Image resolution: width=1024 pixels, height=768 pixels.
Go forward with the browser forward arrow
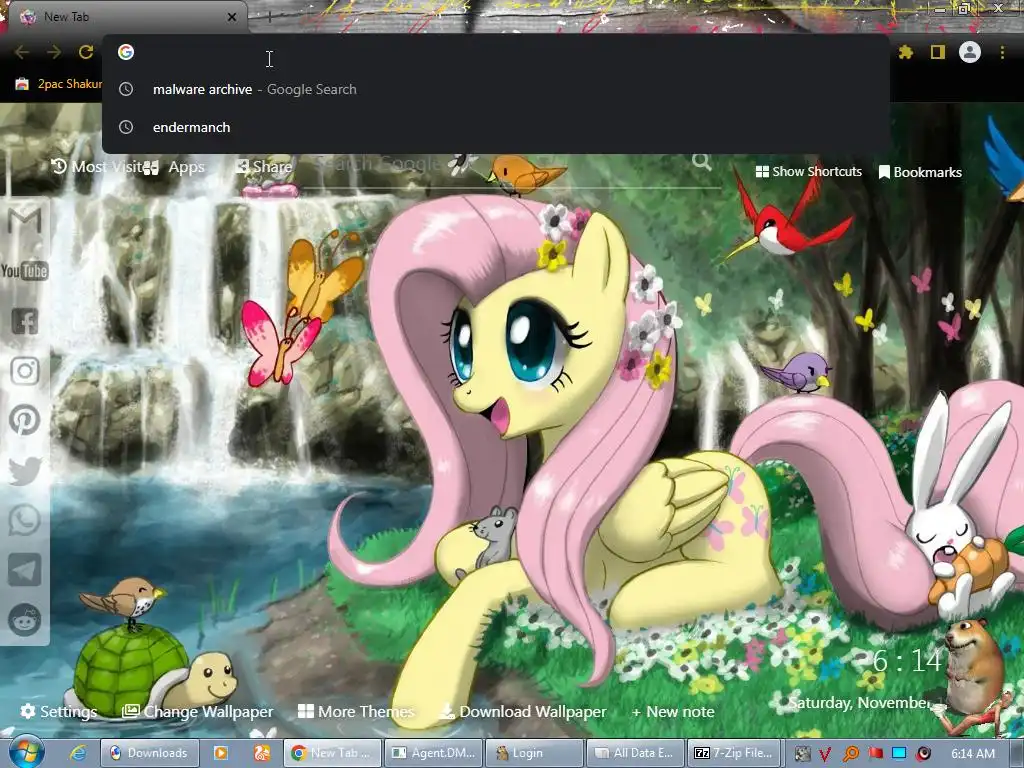(x=54, y=52)
